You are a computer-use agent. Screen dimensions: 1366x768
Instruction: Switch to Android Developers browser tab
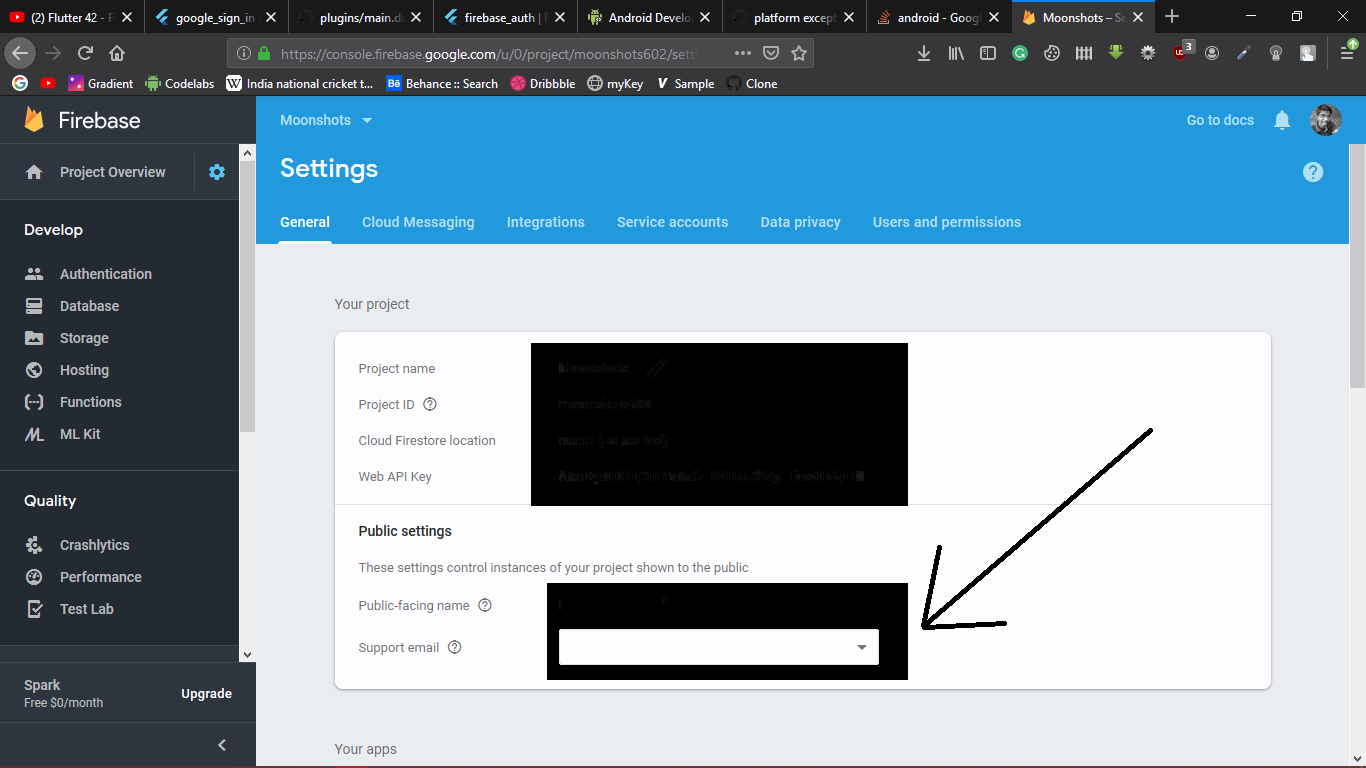pos(650,17)
